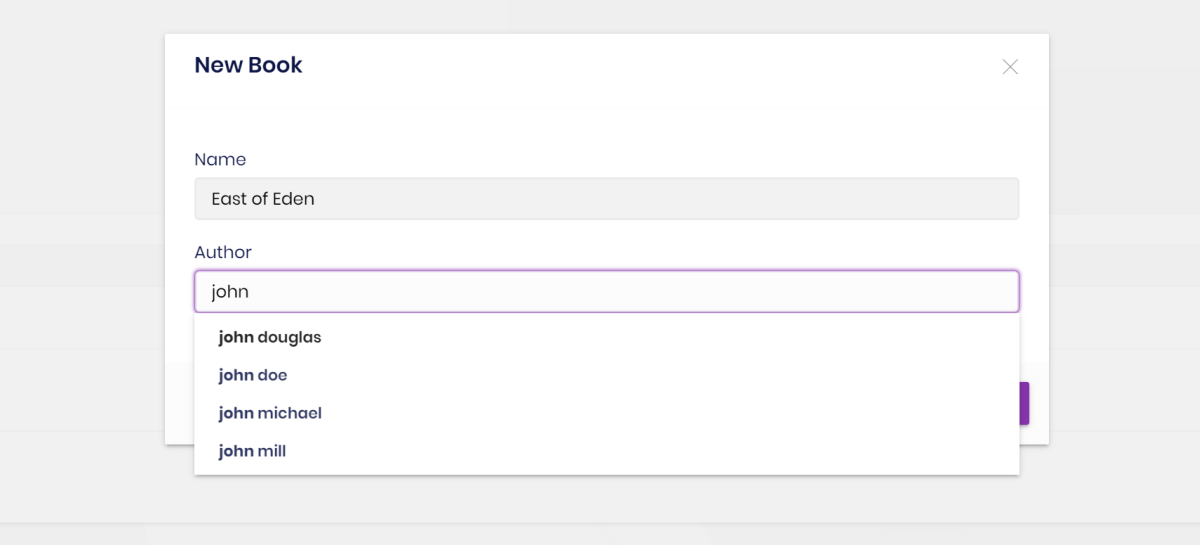
Task: Click the "Name" field label
Action: 220,160
